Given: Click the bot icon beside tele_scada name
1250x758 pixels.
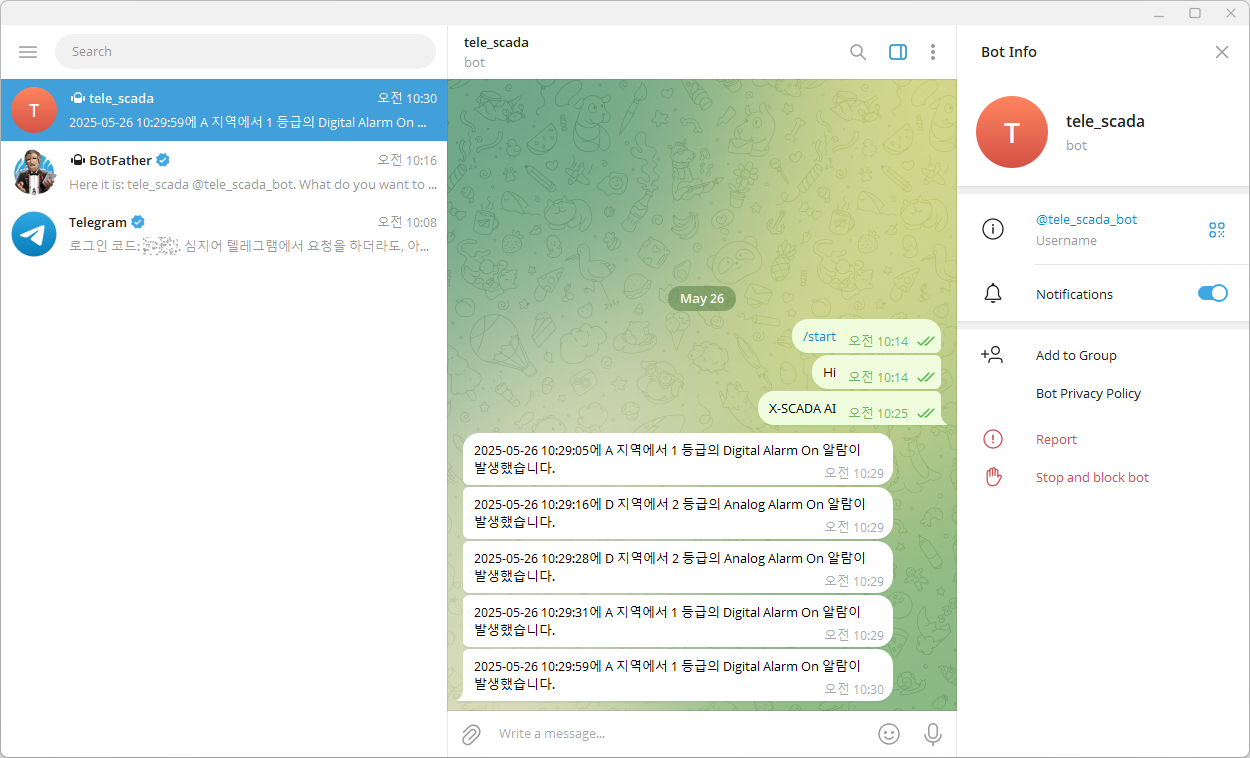Looking at the screenshot, I should (x=77, y=98).
